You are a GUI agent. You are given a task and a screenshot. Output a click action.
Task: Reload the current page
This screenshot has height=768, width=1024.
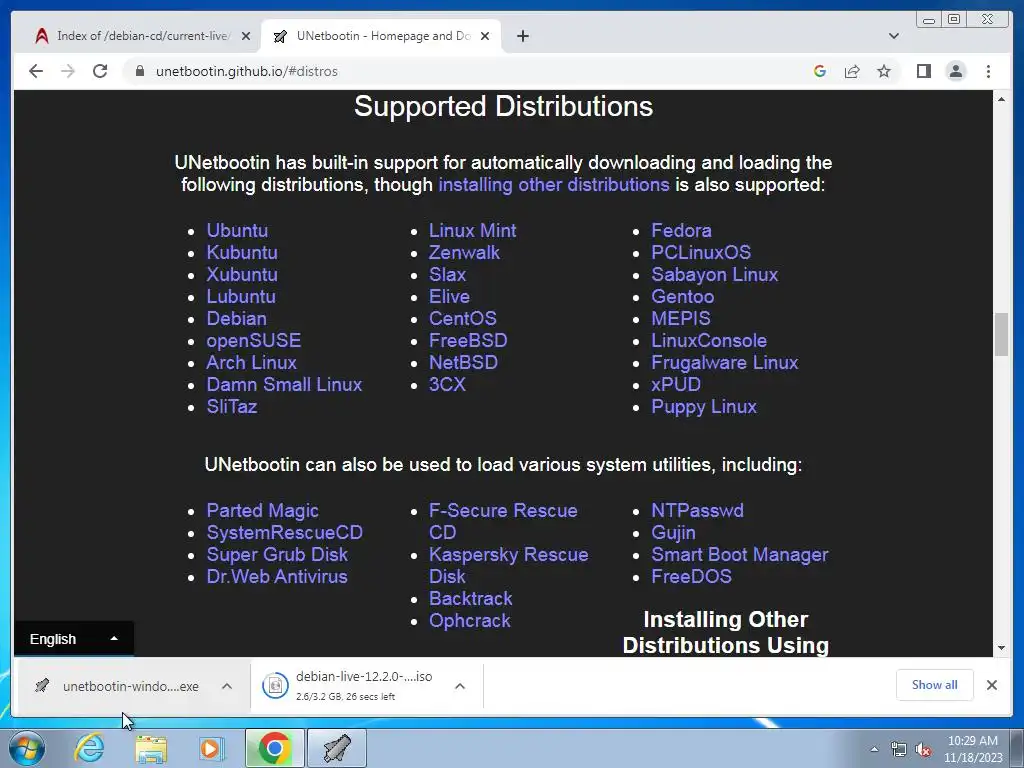pos(100,71)
